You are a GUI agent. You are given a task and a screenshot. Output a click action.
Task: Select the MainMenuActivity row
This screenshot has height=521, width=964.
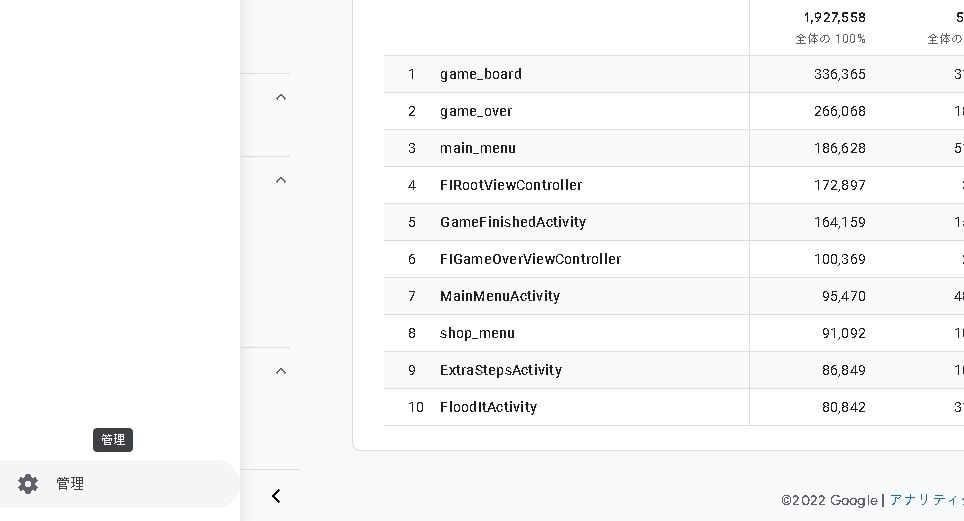point(500,296)
